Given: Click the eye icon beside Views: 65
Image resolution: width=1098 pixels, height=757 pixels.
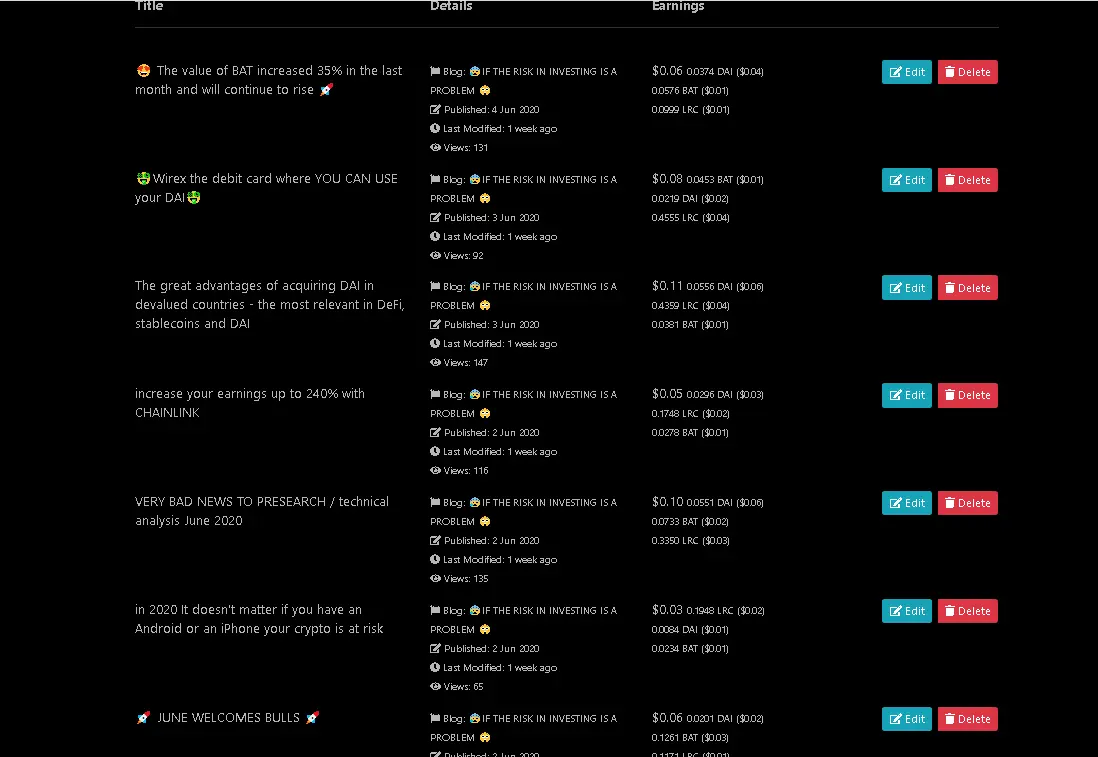Looking at the screenshot, I should (x=435, y=686).
